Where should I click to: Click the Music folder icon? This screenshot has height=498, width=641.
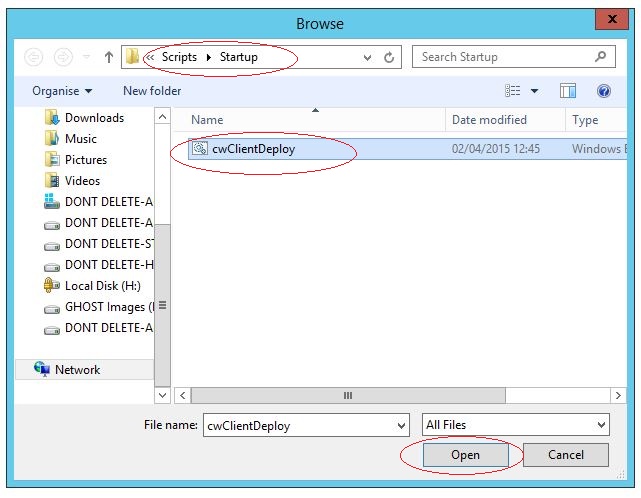tap(52, 139)
